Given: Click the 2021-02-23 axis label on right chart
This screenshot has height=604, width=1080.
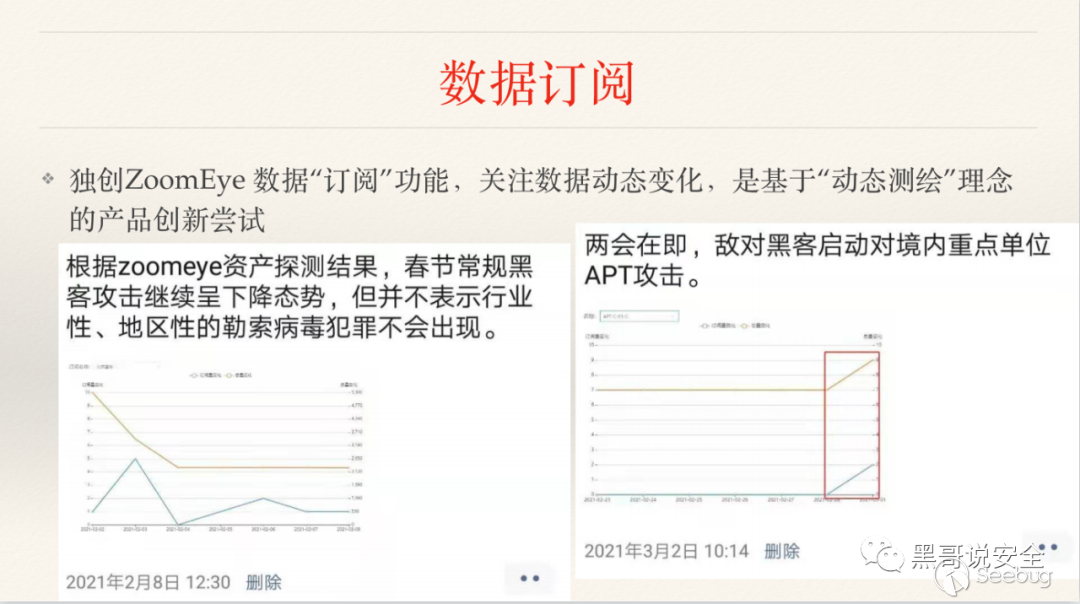Looking at the screenshot, I should click(x=596, y=499).
